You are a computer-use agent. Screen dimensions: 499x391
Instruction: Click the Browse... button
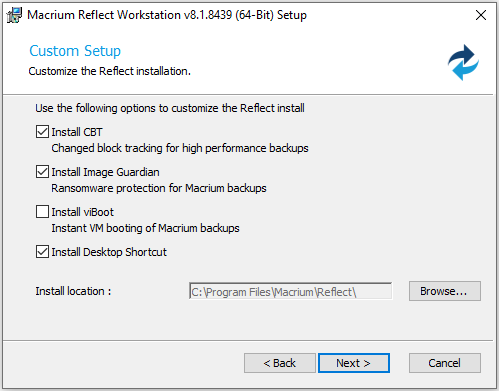pyautogui.click(x=445, y=291)
